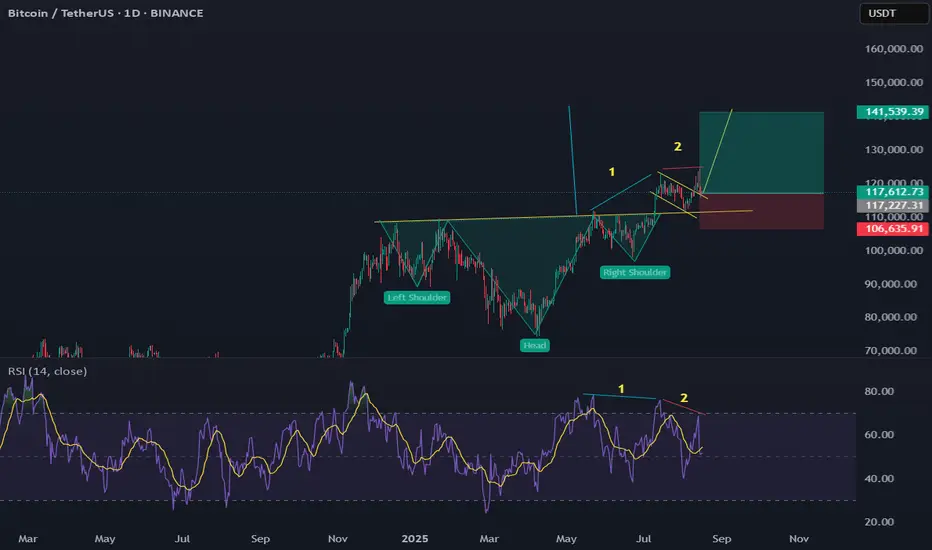932x550 pixels.
Task: Click the RSI 20.00 scale value
Action: (x=879, y=521)
